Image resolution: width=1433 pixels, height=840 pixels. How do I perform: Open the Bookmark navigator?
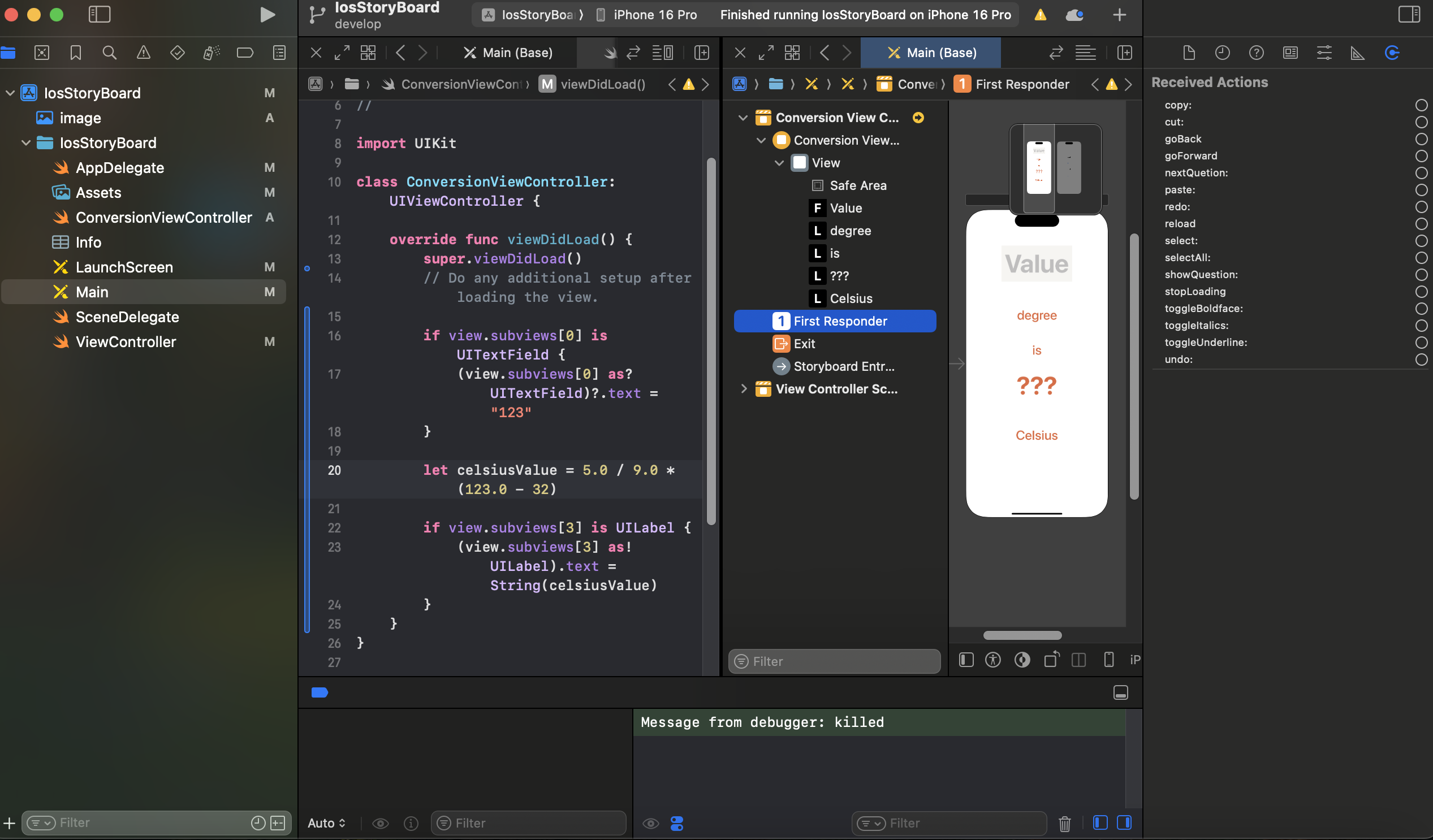click(x=76, y=53)
